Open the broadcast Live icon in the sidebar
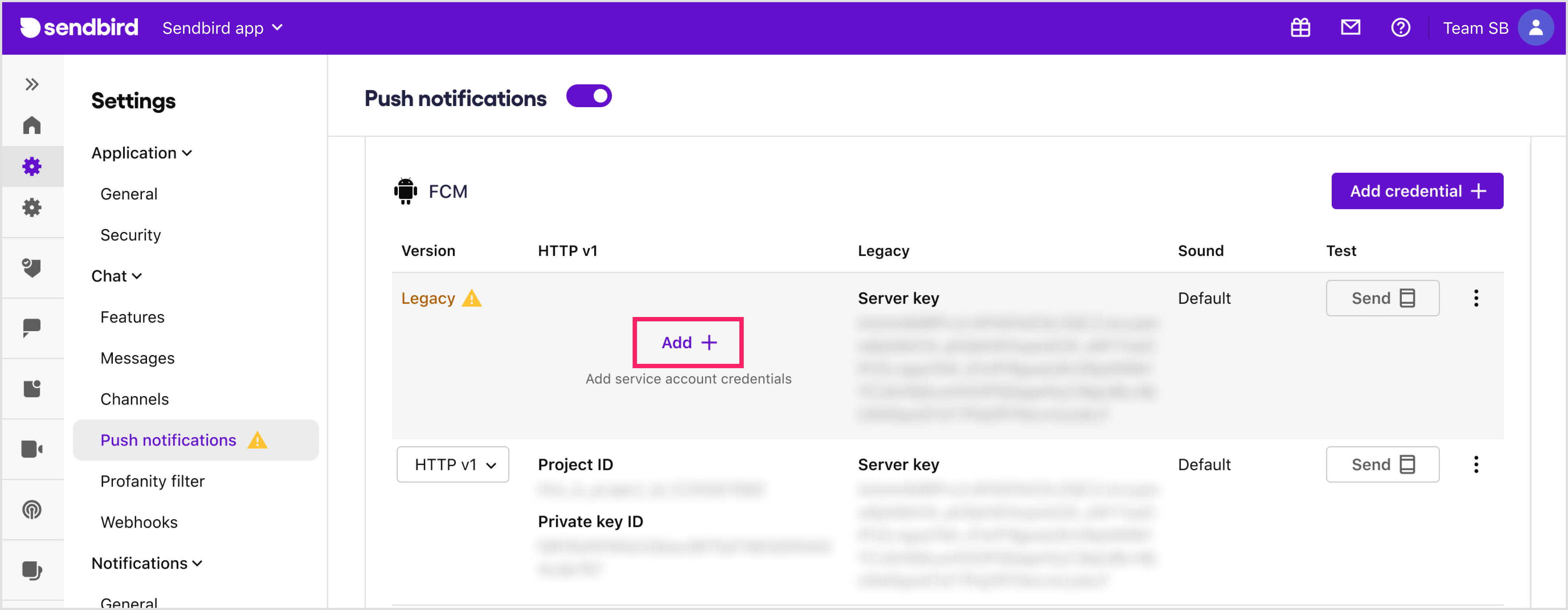The height and width of the screenshot is (610, 1568). tap(32, 510)
